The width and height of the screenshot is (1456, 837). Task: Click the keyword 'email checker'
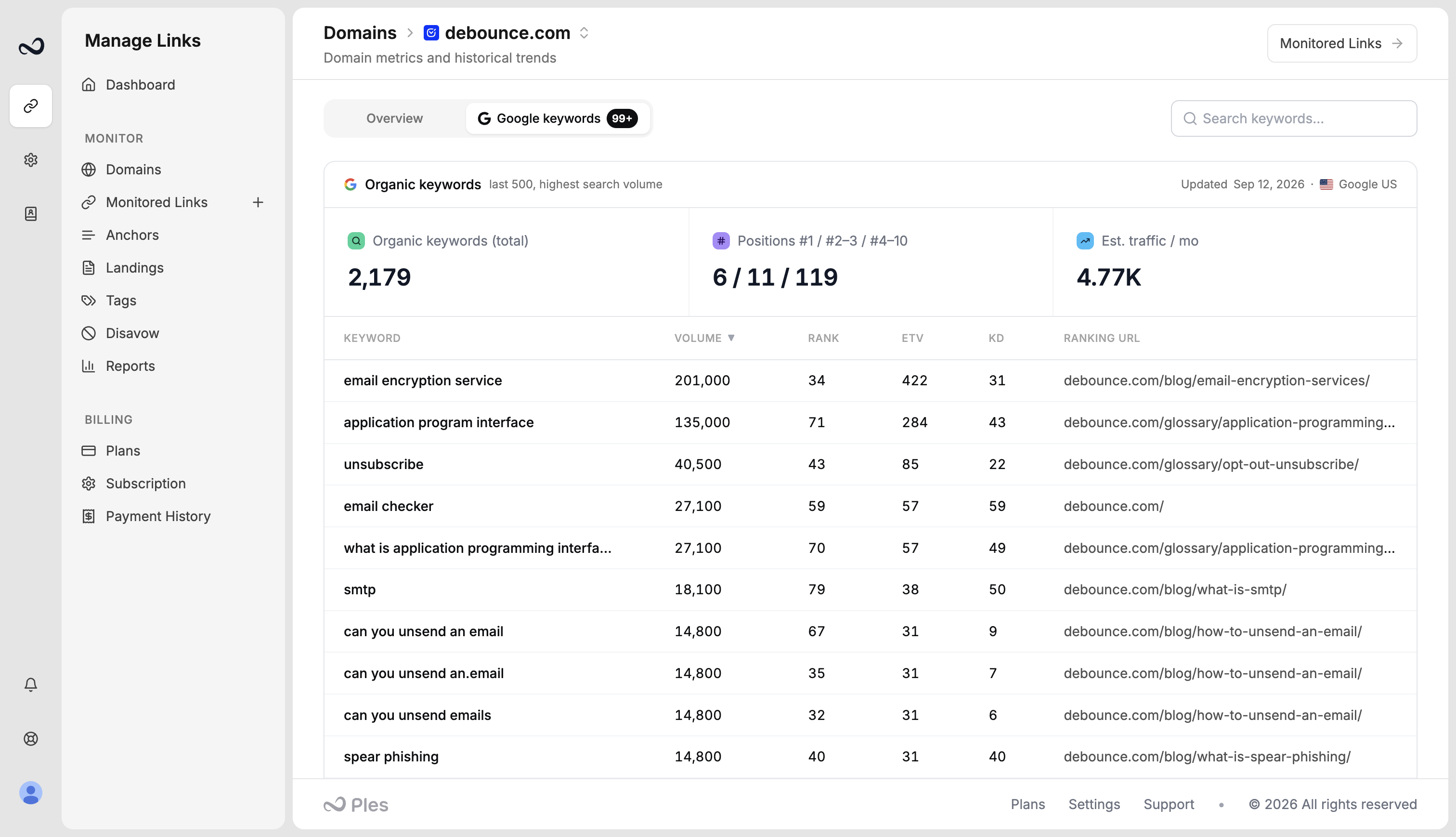point(389,507)
